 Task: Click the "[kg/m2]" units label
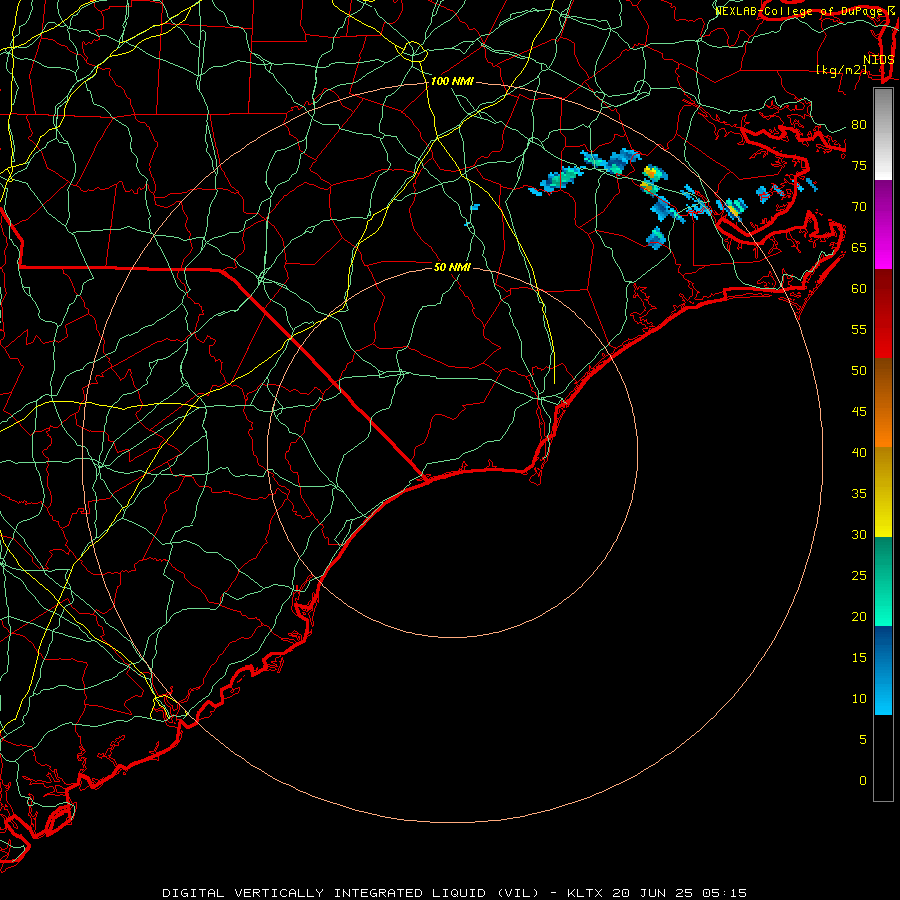(x=842, y=70)
